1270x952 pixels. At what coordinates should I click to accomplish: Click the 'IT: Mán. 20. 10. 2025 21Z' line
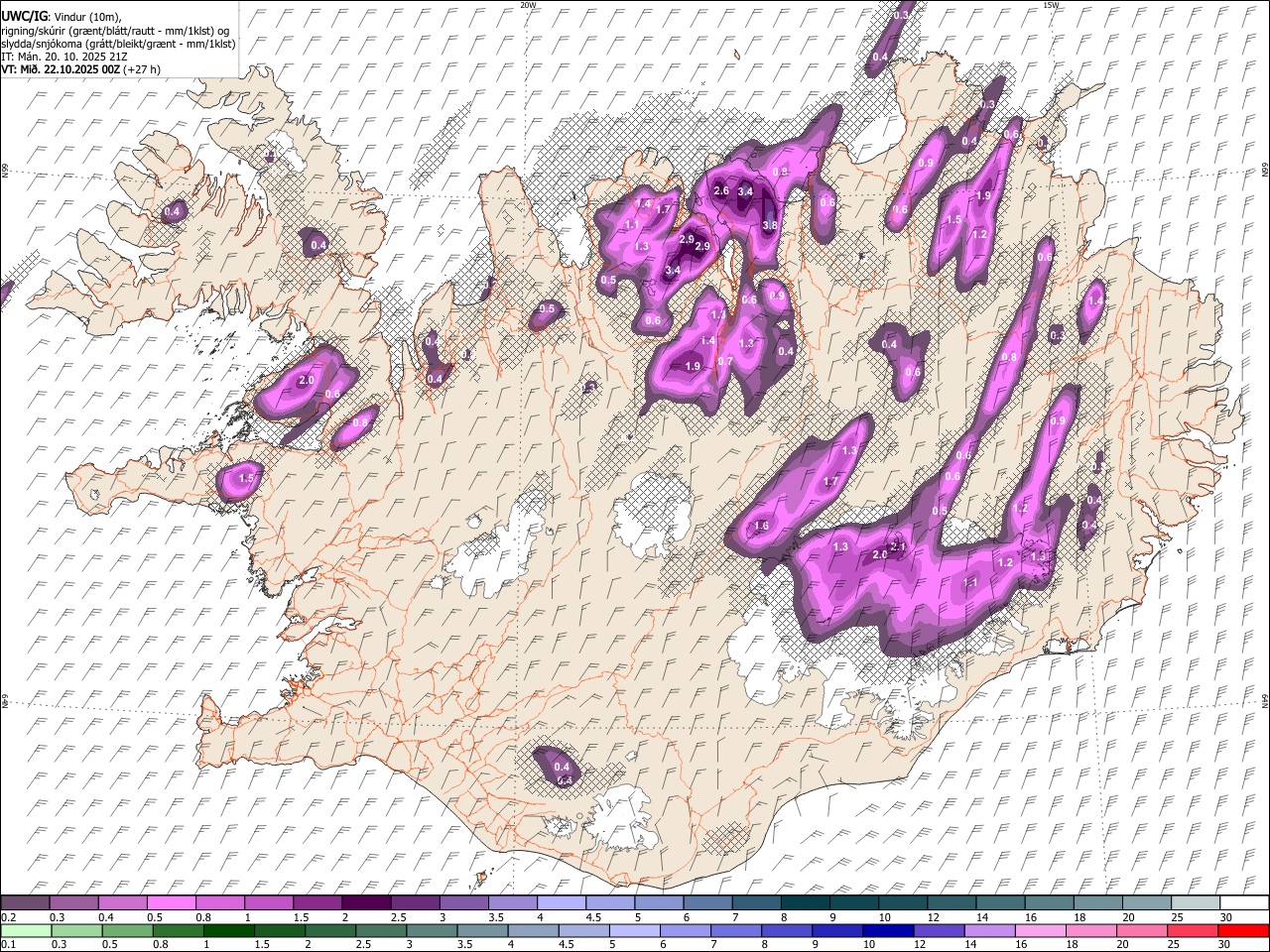63,57
